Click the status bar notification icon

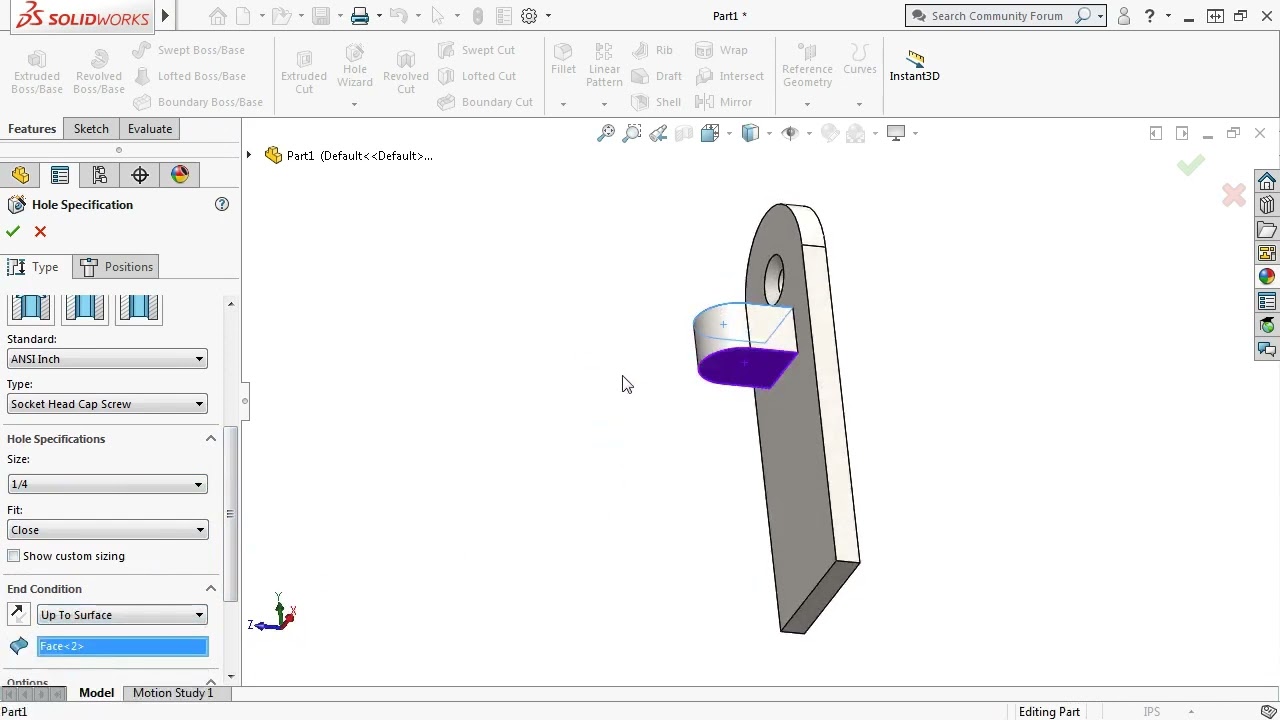point(1268,712)
